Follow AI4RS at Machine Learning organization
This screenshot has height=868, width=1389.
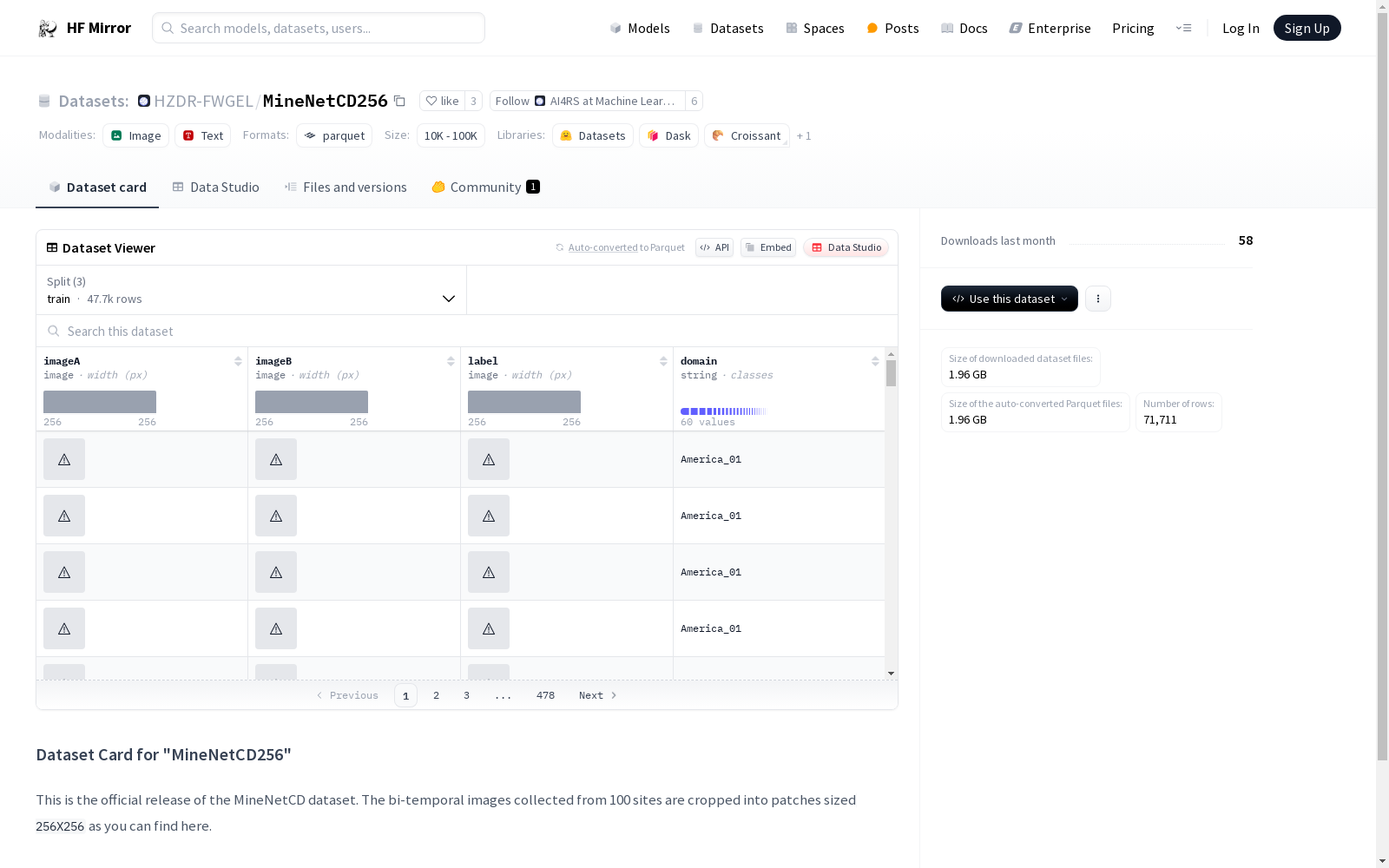pos(587,101)
